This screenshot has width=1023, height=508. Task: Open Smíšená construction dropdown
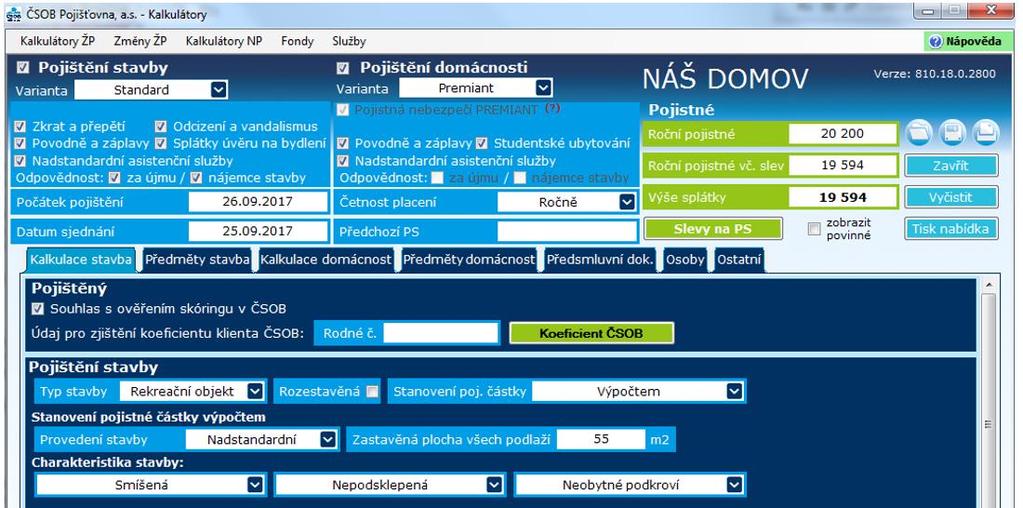pyautogui.click(x=256, y=485)
